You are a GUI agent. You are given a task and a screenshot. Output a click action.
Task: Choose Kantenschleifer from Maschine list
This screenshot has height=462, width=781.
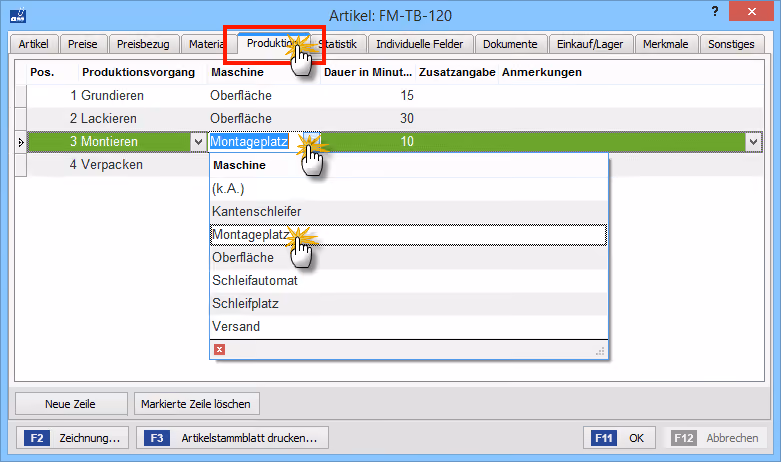click(x=408, y=212)
